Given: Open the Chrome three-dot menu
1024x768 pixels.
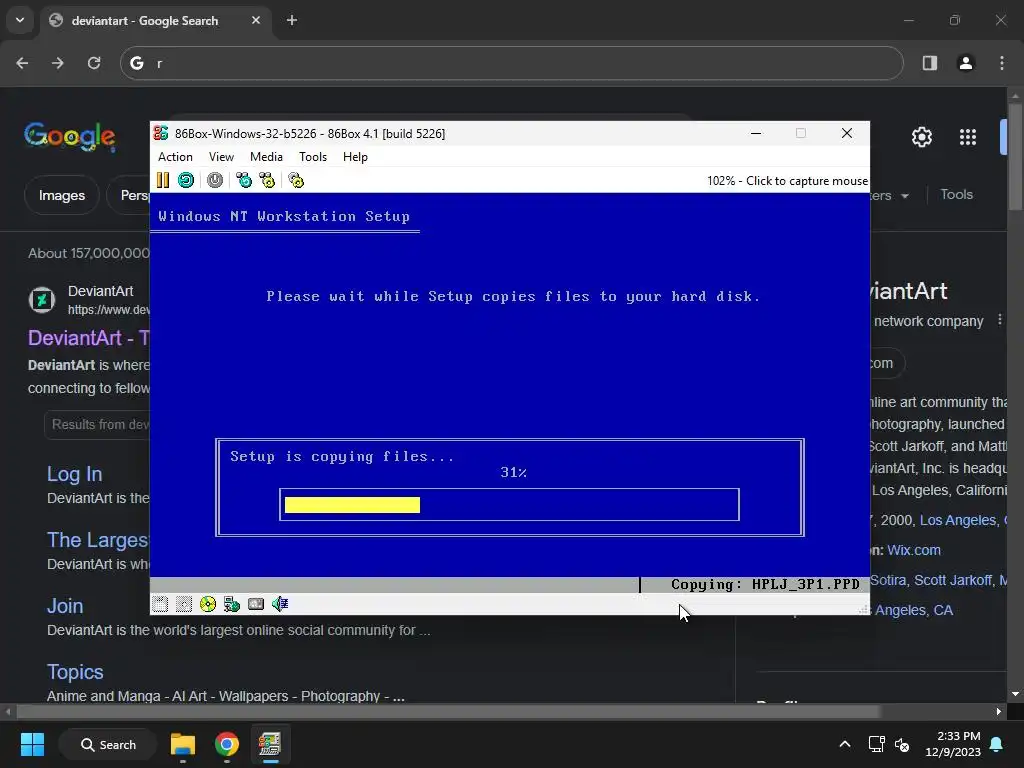Looking at the screenshot, I should coord(1002,63).
